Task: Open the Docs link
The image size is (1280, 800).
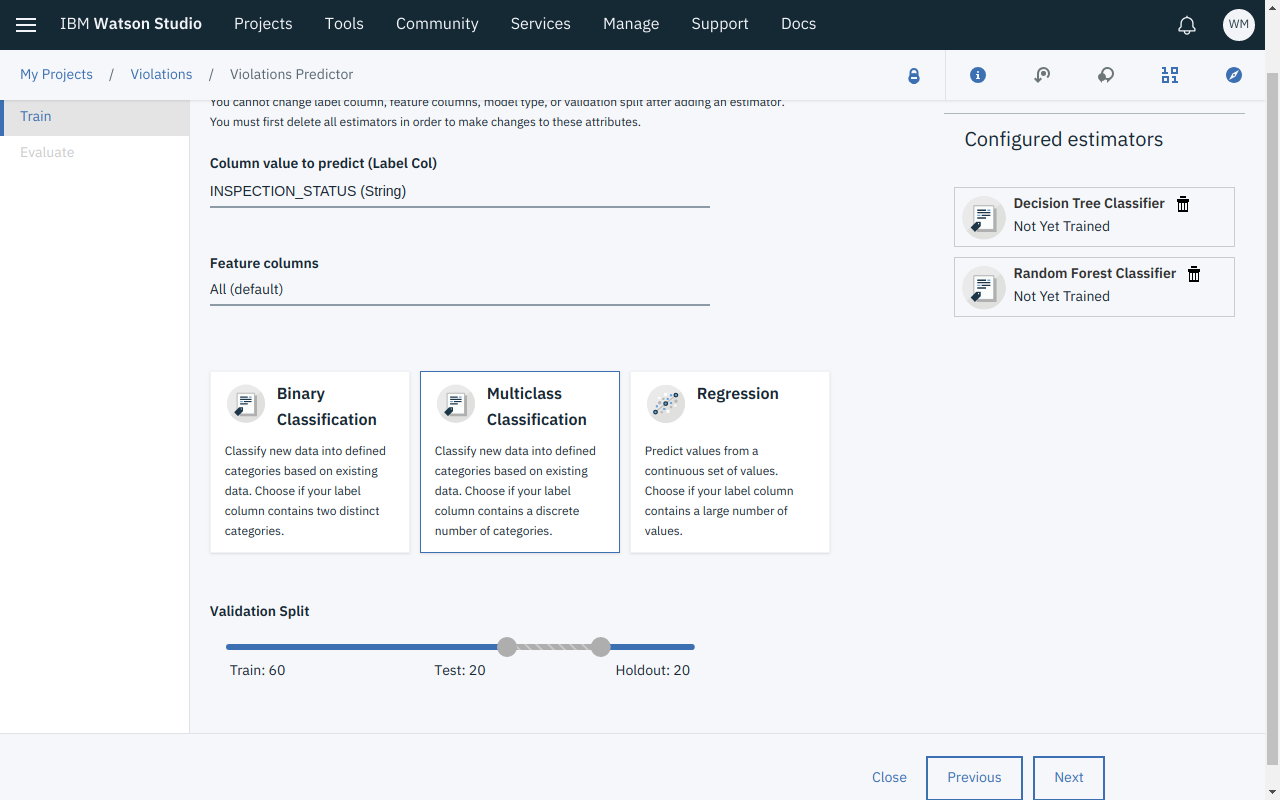Action: click(799, 24)
